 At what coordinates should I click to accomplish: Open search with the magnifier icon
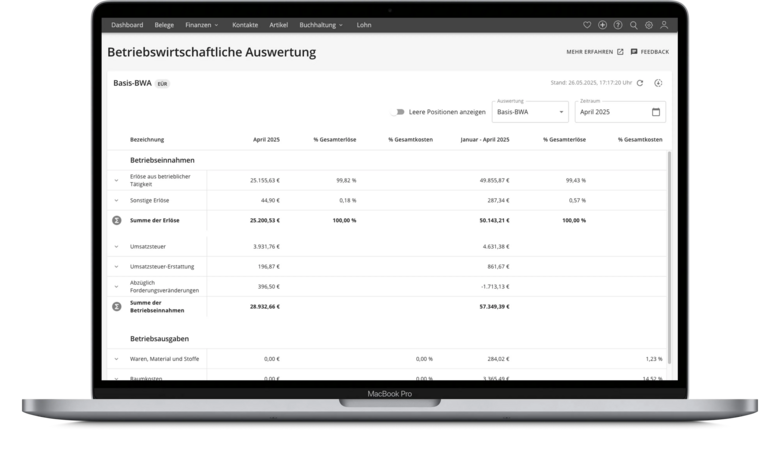click(x=633, y=24)
